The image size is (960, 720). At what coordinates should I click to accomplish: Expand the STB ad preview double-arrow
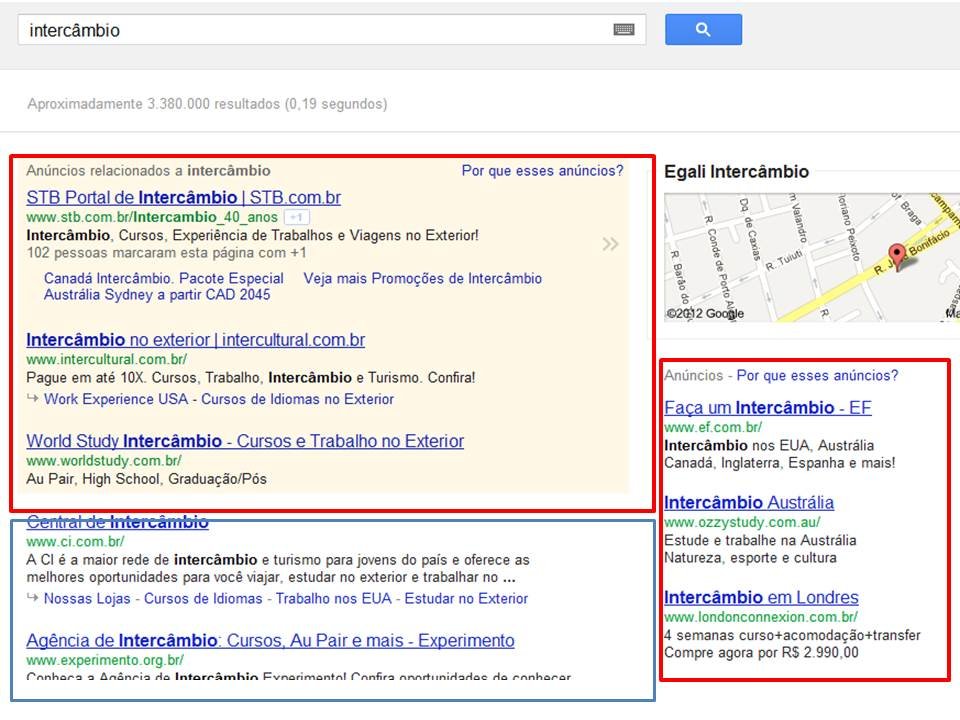pos(610,244)
